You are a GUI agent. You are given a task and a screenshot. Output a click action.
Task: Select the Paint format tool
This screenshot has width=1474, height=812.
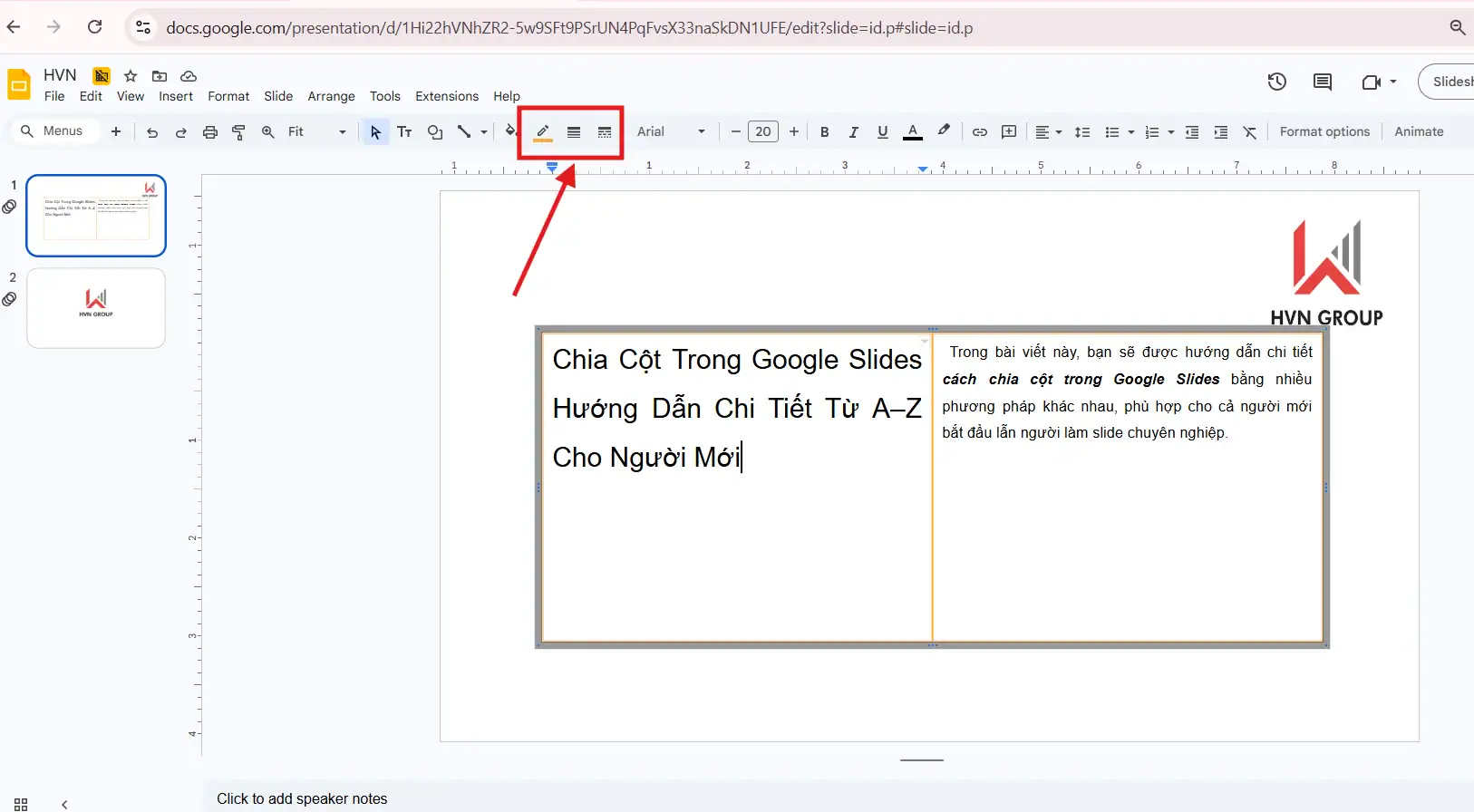point(239,132)
